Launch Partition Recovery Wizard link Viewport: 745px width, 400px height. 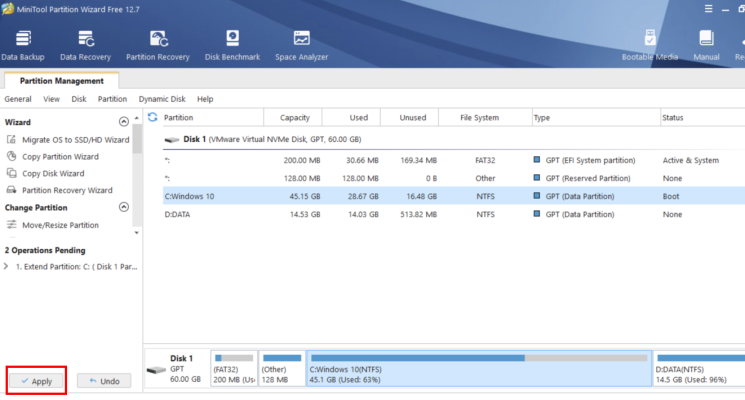point(67,190)
